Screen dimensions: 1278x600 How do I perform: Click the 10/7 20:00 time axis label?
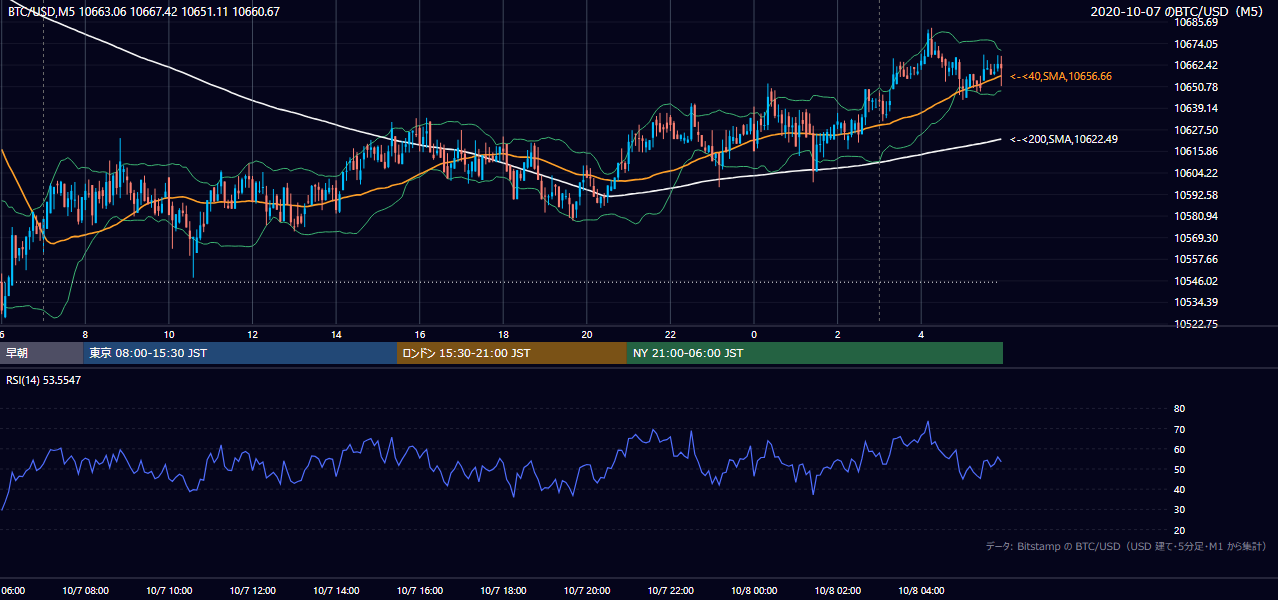click(587, 591)
